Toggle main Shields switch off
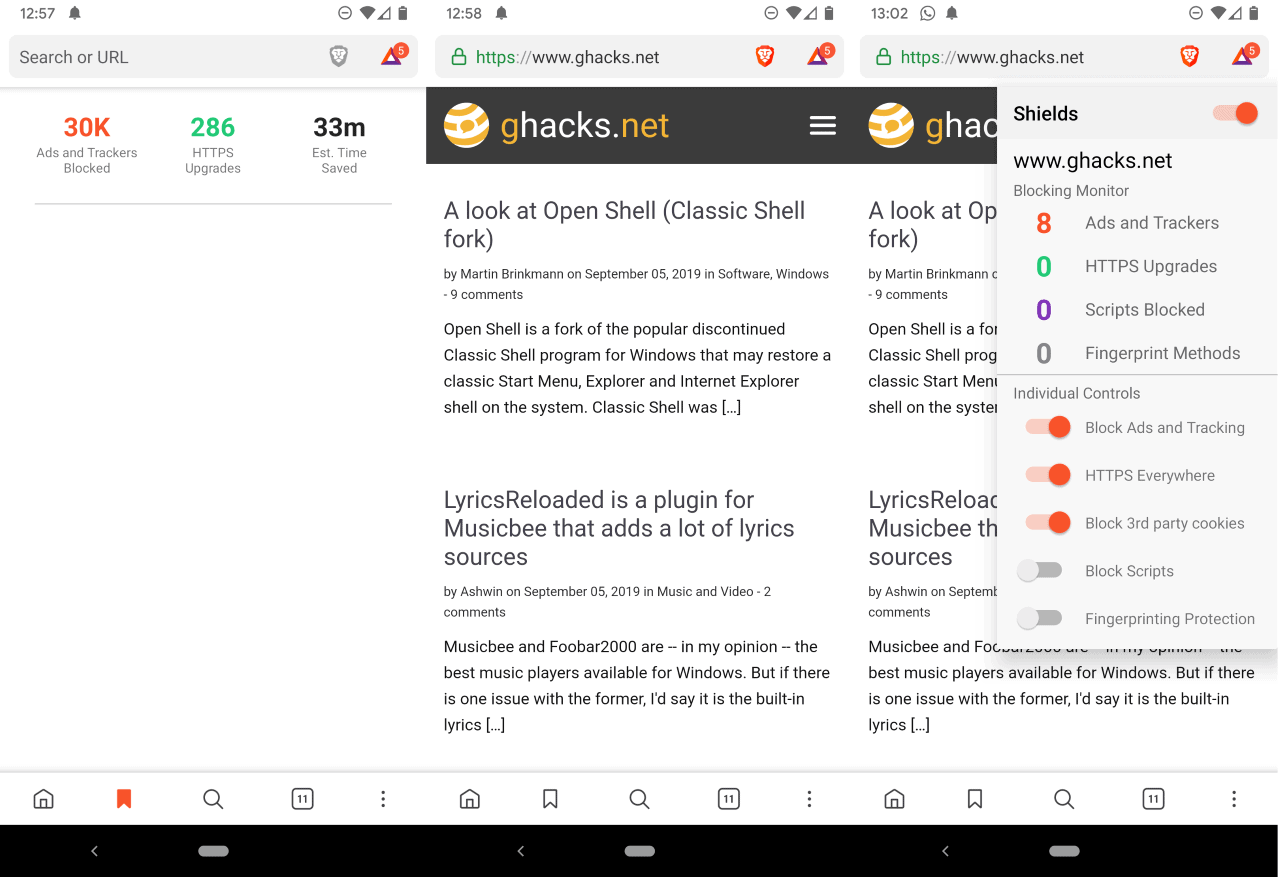 tap(1236, 113)
